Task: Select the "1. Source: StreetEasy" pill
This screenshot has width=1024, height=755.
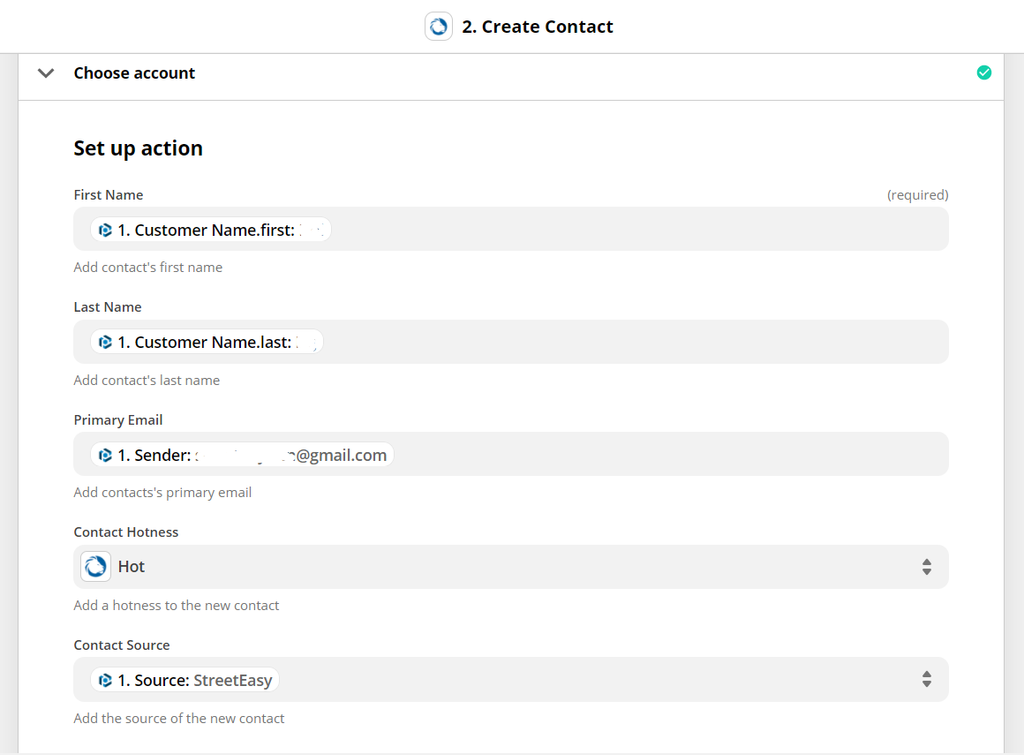Action: click(x=185, y=679)
